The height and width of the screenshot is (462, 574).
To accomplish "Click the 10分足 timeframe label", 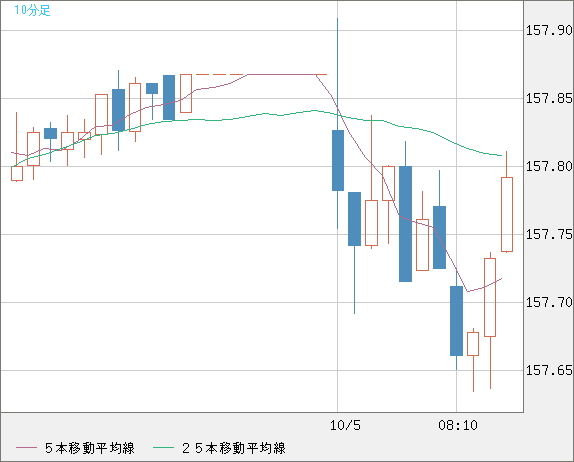I will click(32, 10).
